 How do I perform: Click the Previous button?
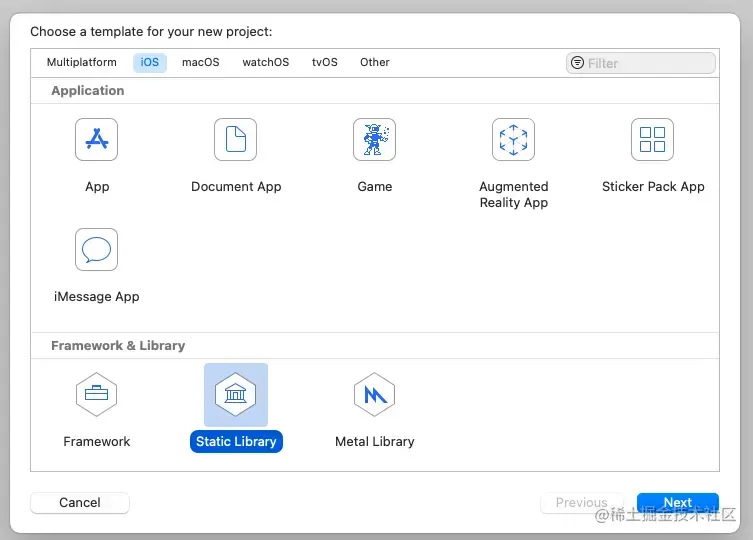pyautogui.click(x=582, y=503)
